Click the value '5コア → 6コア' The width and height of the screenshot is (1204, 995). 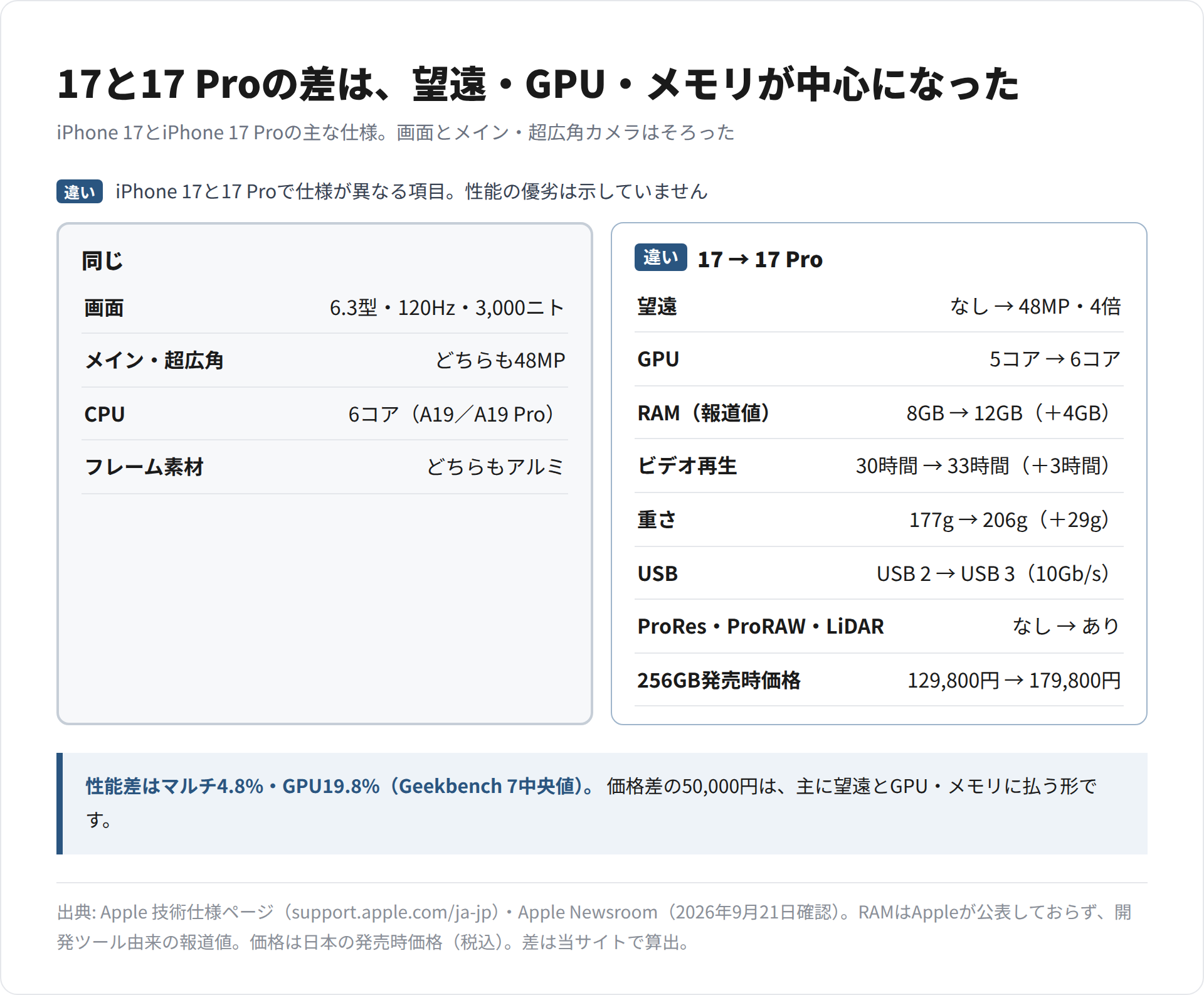[1055, 359]
